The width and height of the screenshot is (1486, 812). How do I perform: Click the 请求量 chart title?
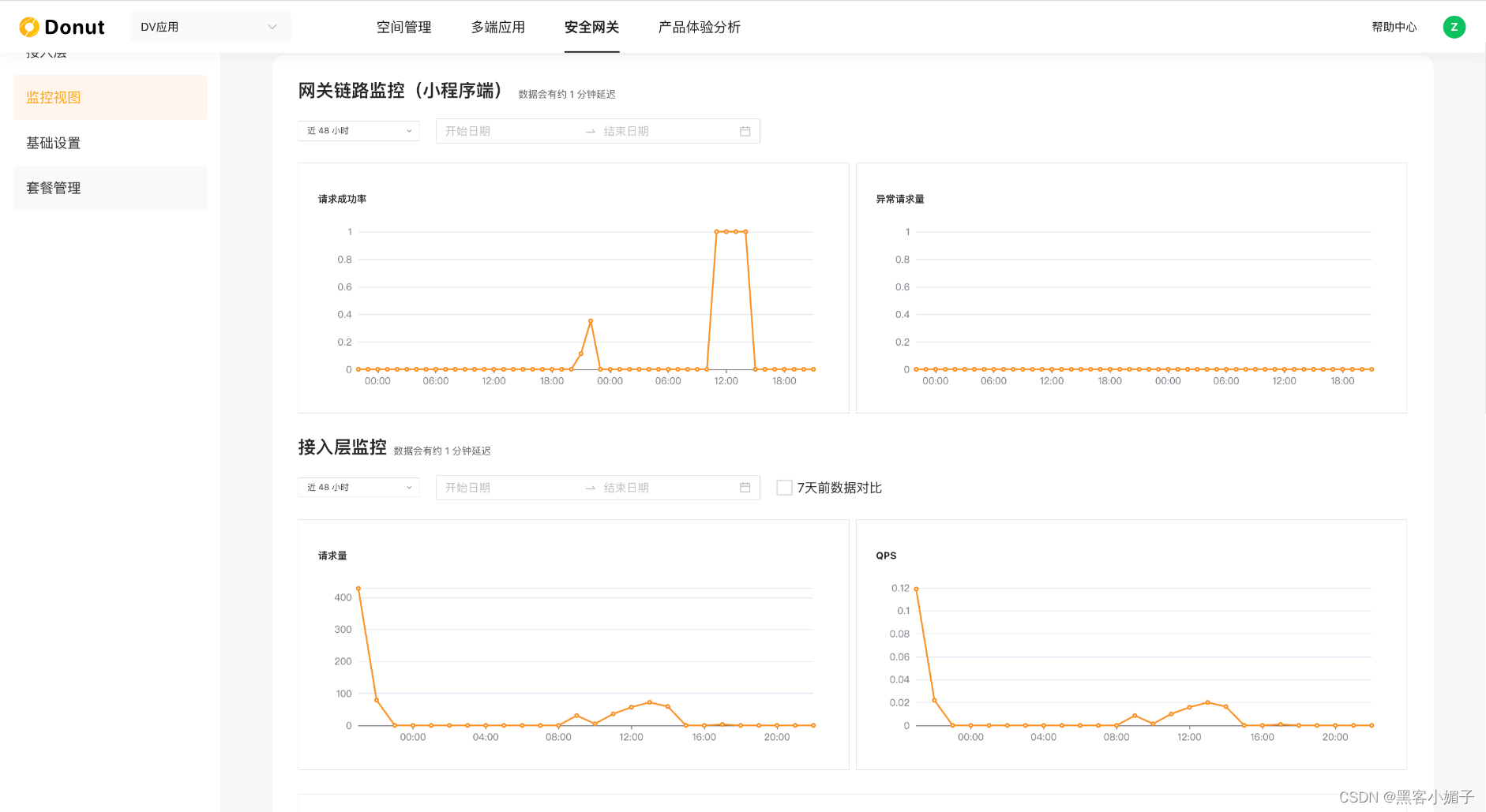(x=332, y=556)
